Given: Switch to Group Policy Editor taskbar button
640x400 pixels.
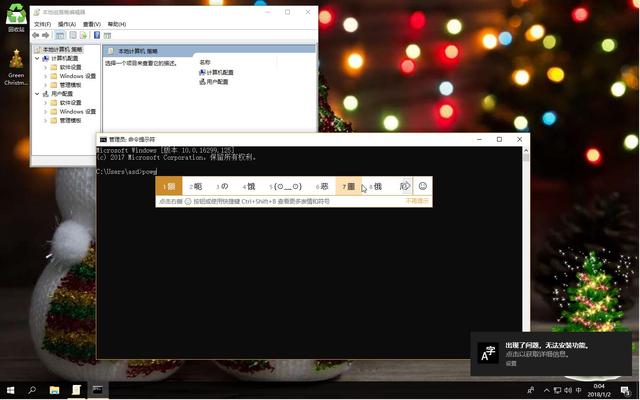Looking at the screenshot, I should (x=76, y=390).
